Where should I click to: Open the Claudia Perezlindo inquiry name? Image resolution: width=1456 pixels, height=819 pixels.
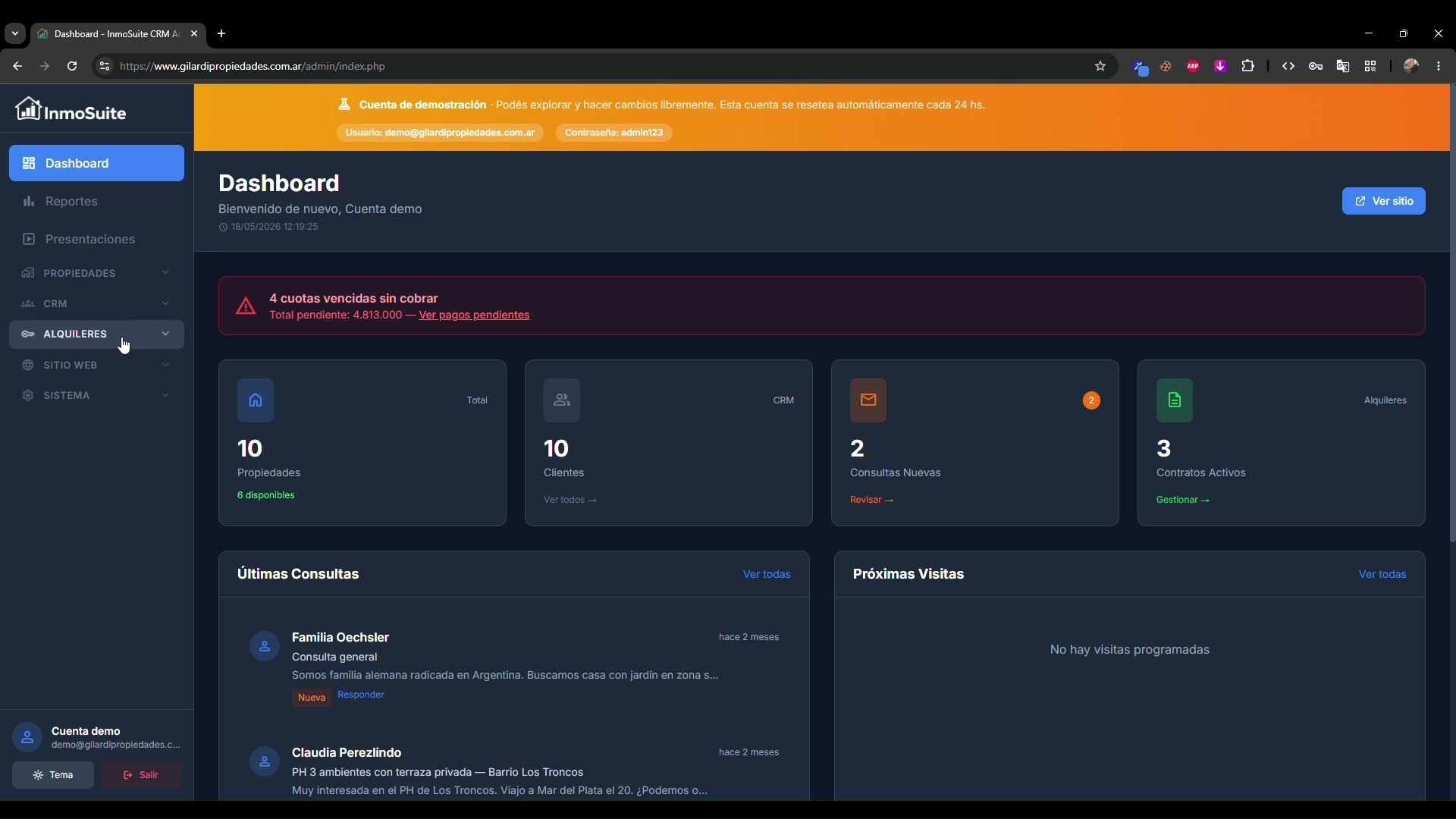coord(347,753)
